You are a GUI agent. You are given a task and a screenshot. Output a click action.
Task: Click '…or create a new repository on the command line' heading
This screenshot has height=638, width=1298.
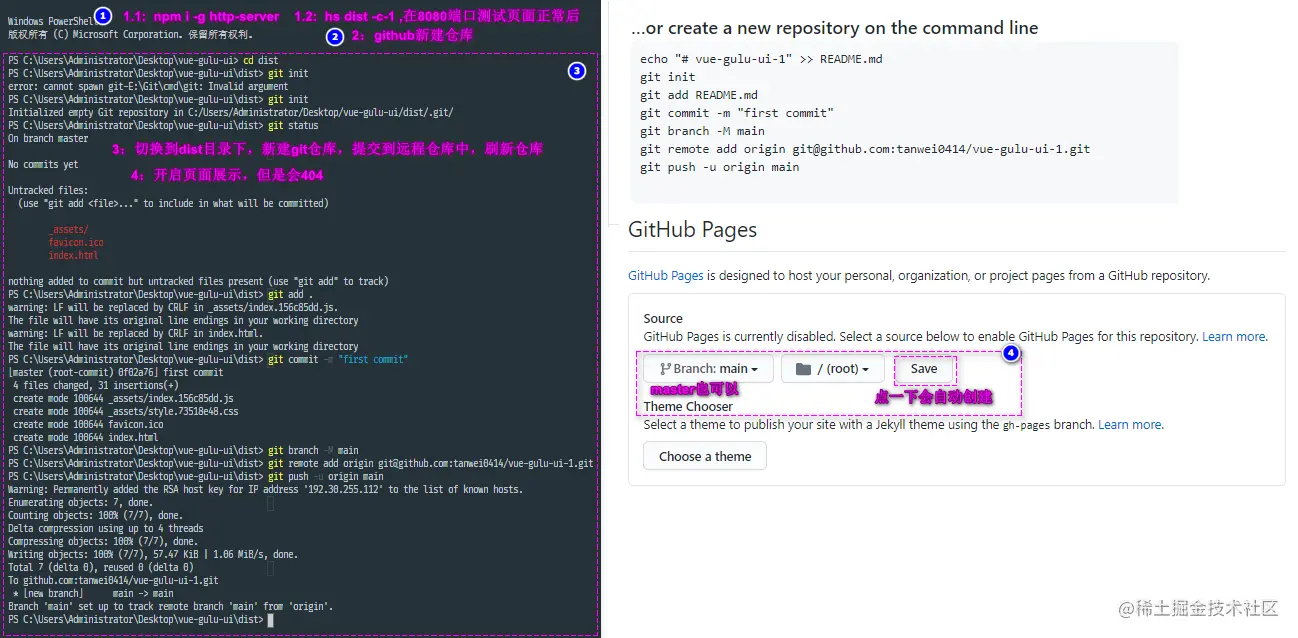(x=834, y=28)
